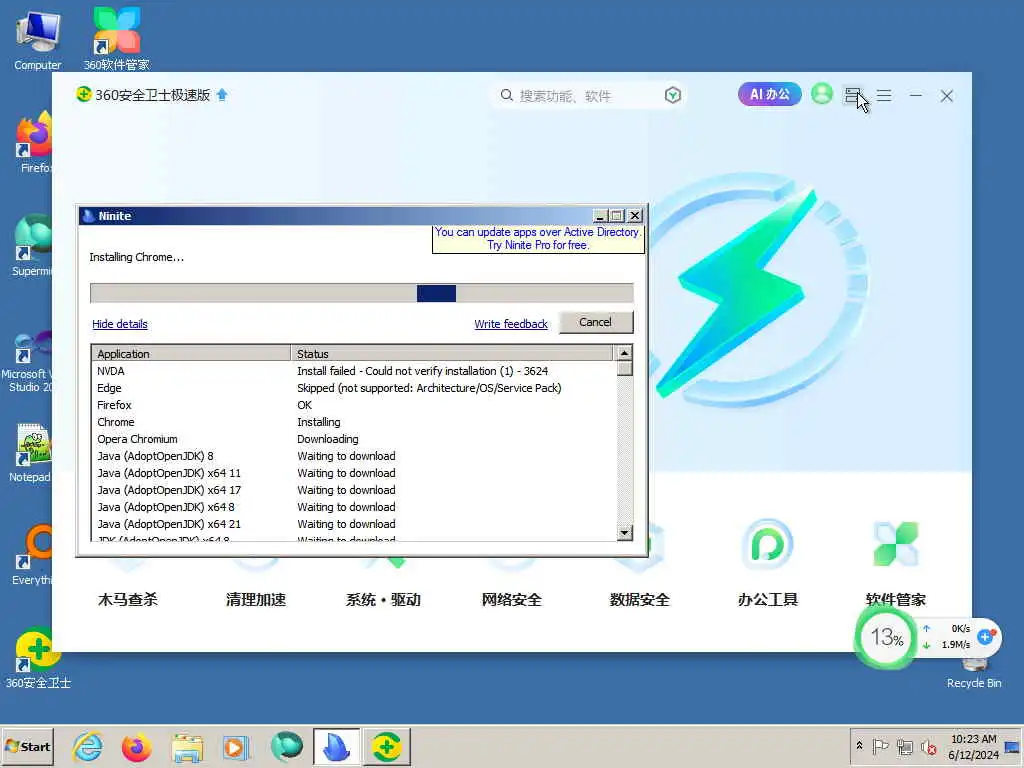Open the Recycle Bin
The width and height of the screenshot is (1024, 768).
[x=974, y=674]
